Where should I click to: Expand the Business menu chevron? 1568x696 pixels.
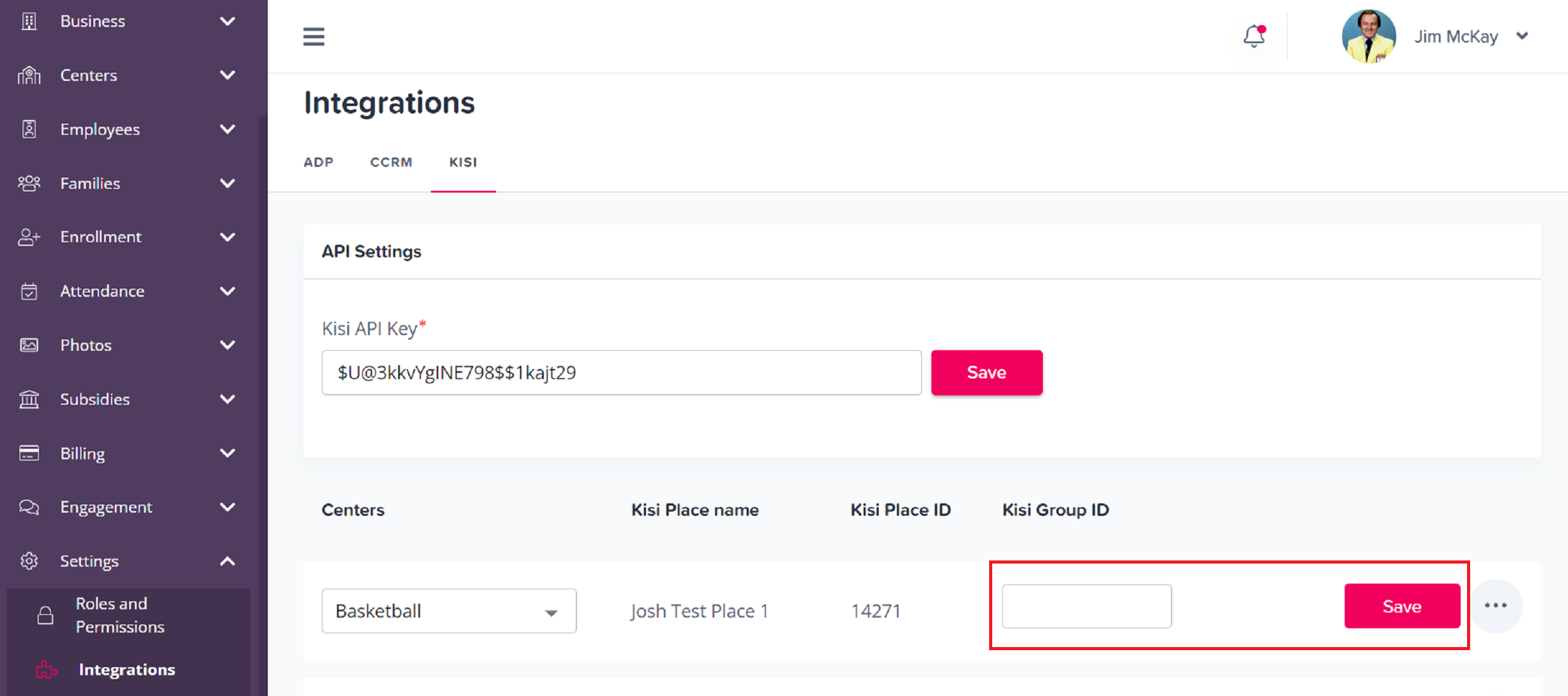pyautogui.click(x=228, y=21)
